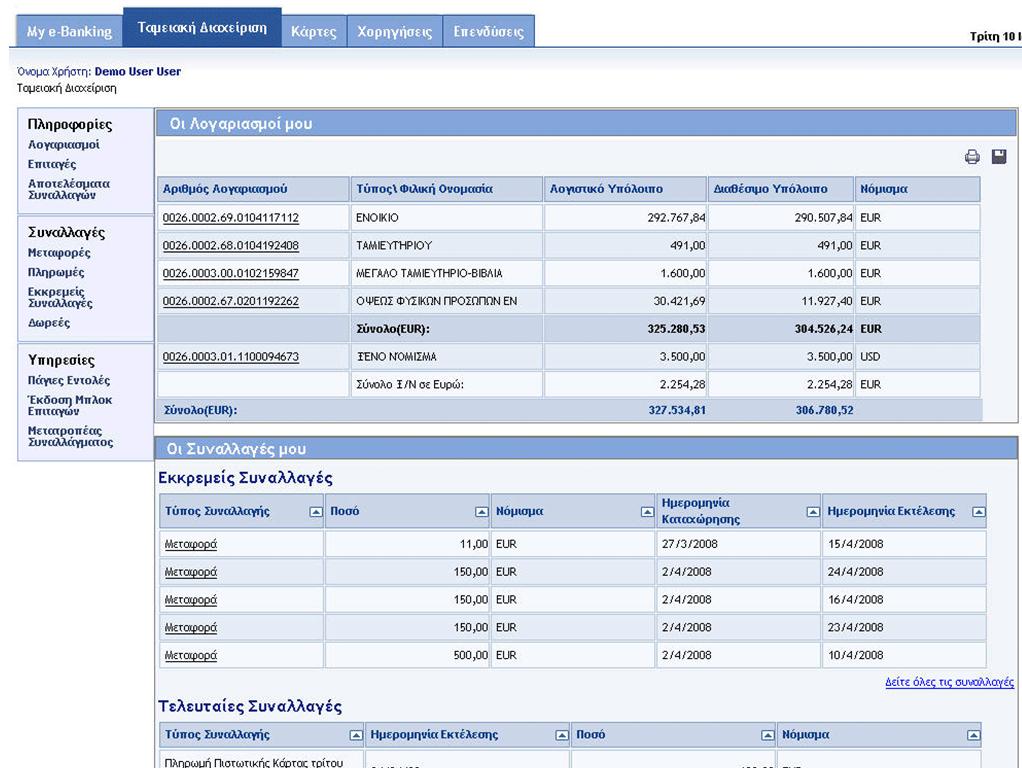Click the Οι Συναλλαγές μου panel title

click(236, 449)
